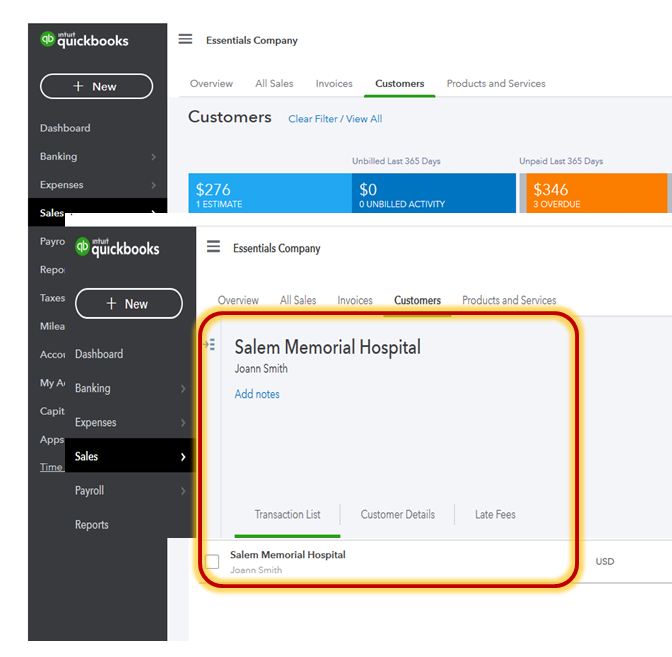This screenshot has width=672, height=657.
Task: Click the Add notes link
Action: click(257, 394)
